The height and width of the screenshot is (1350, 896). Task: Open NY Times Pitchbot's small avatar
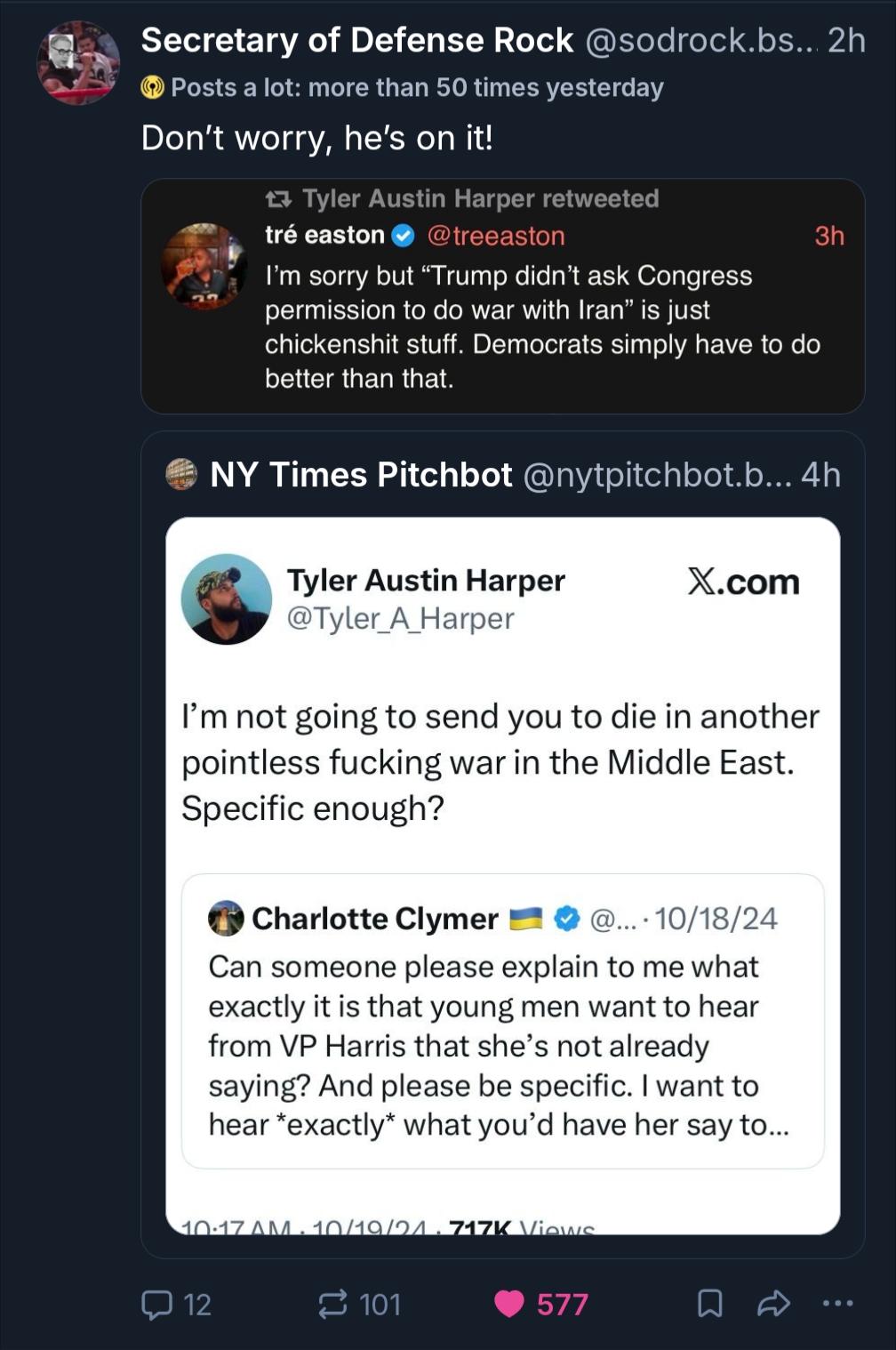click(181, 475)
